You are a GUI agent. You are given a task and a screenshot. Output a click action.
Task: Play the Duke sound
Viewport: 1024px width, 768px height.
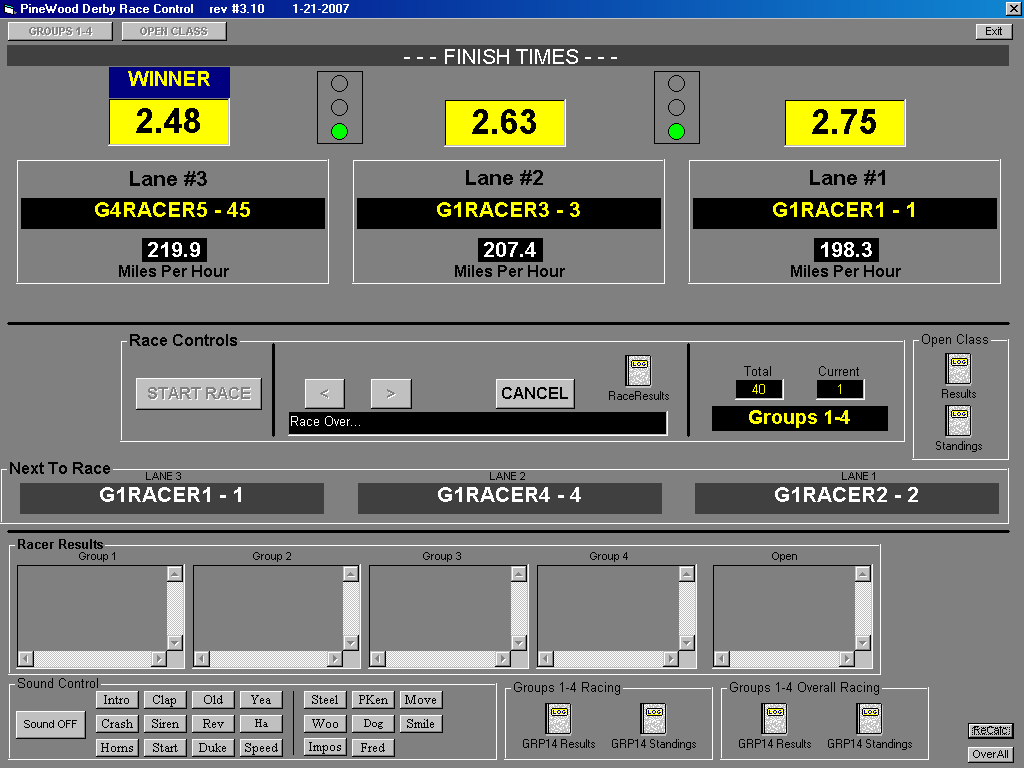213,748
